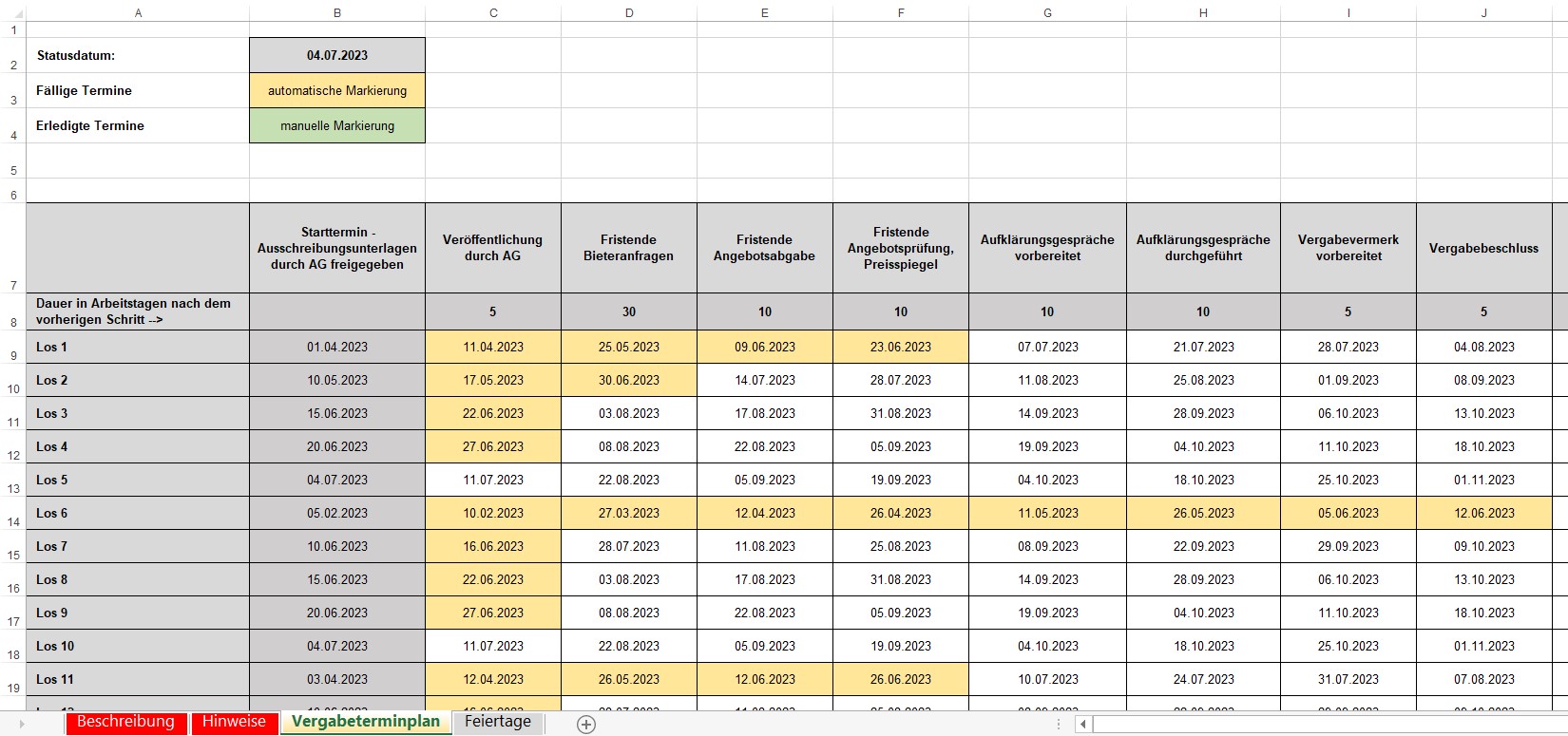
Task: Switch to the Hinweise sheet tab
Action: 234,722
